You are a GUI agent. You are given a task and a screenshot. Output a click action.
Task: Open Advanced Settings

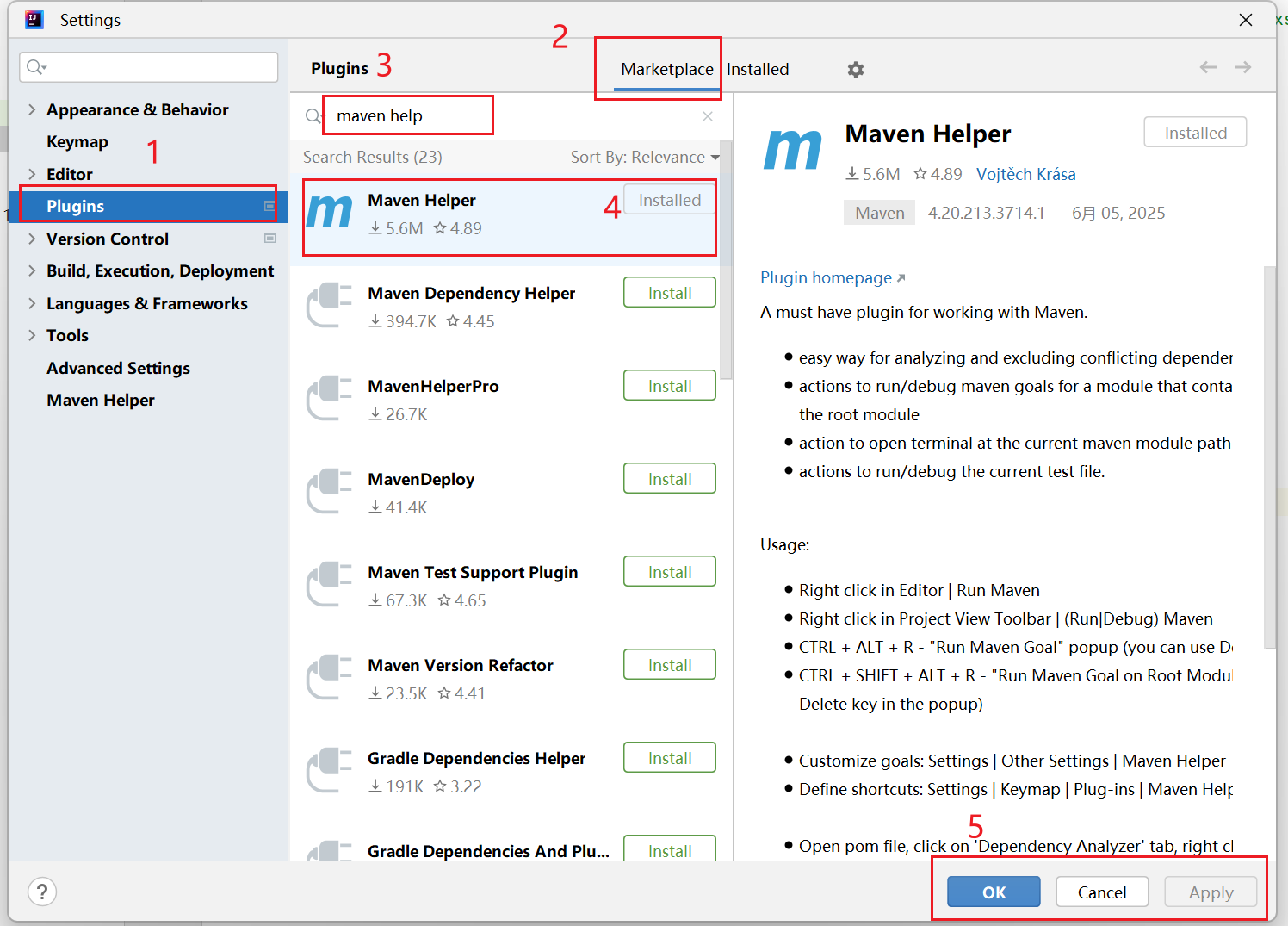pyautogui.click(x=118, y=368)
